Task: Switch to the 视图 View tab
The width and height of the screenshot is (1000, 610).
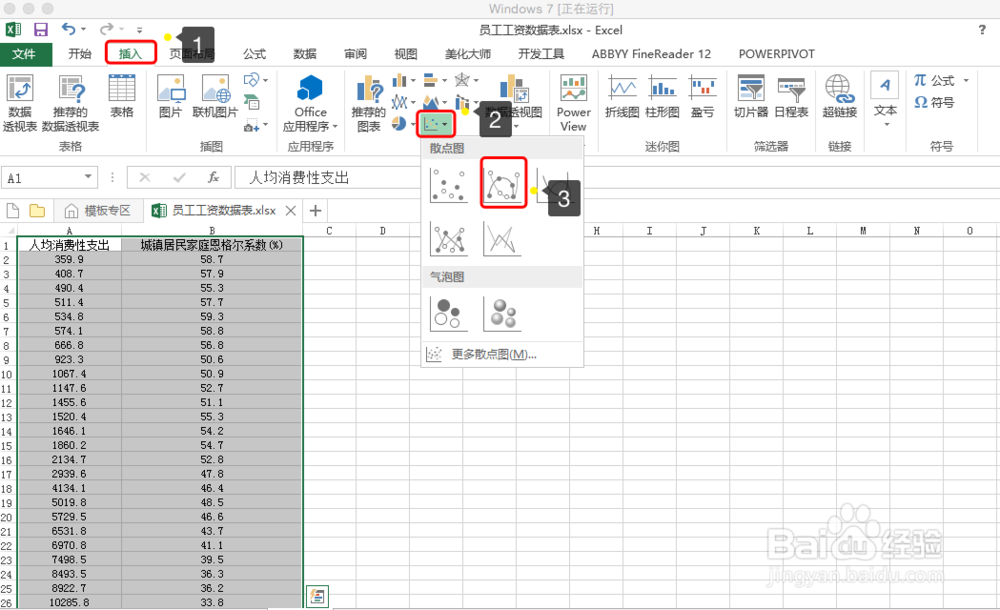Action: 406,54
